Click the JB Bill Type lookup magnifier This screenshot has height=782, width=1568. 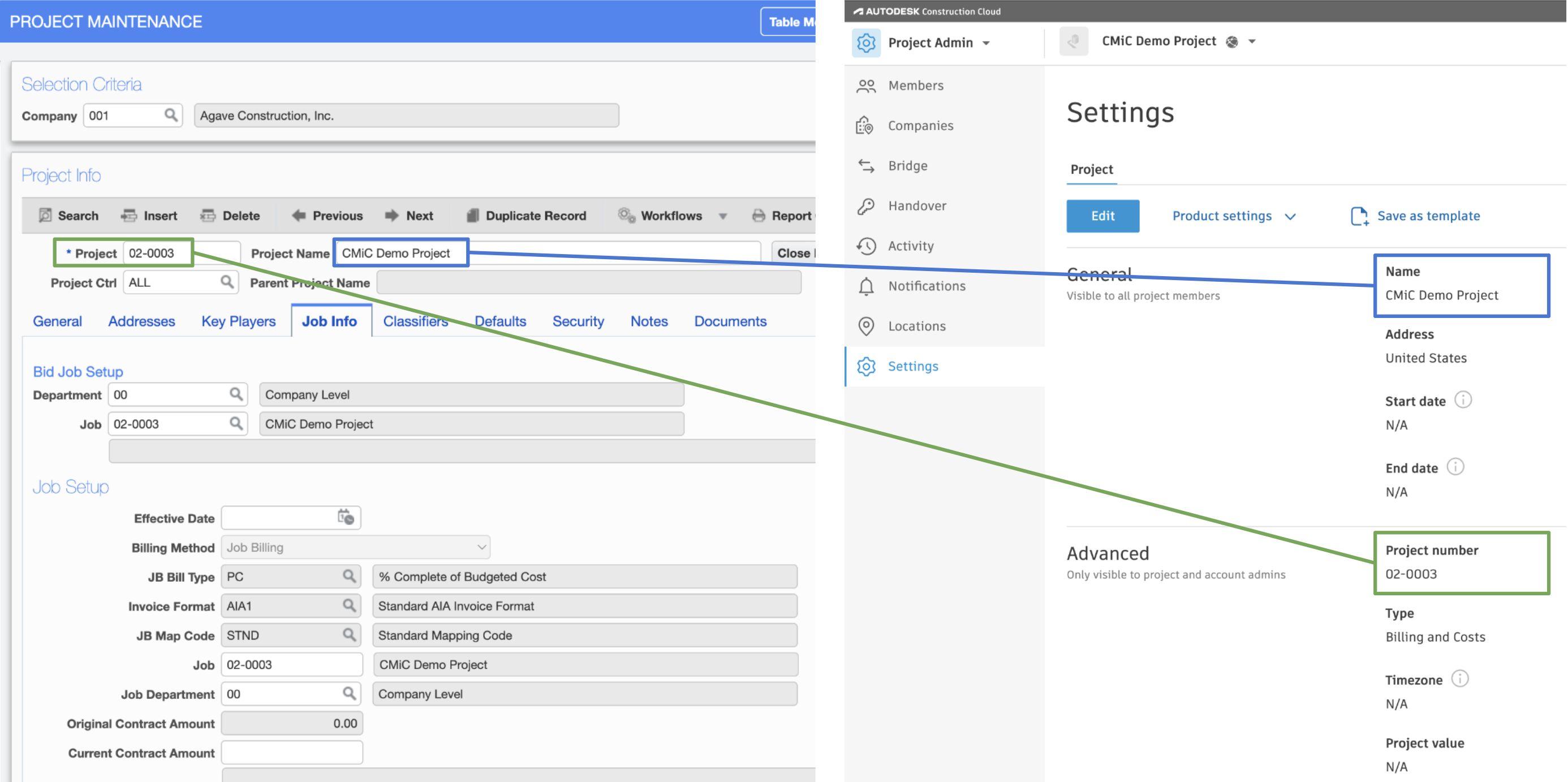349,576
